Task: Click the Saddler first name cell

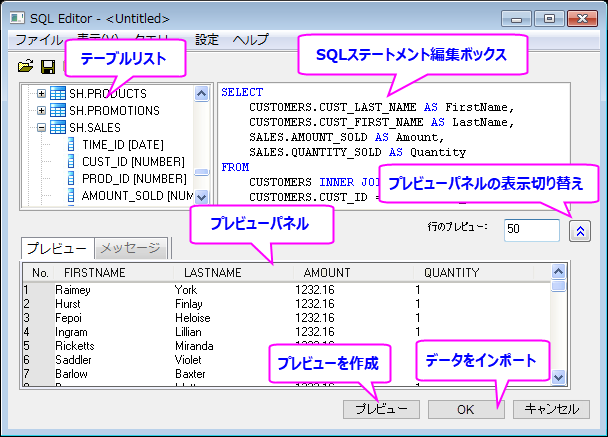Action: [73, 360]
